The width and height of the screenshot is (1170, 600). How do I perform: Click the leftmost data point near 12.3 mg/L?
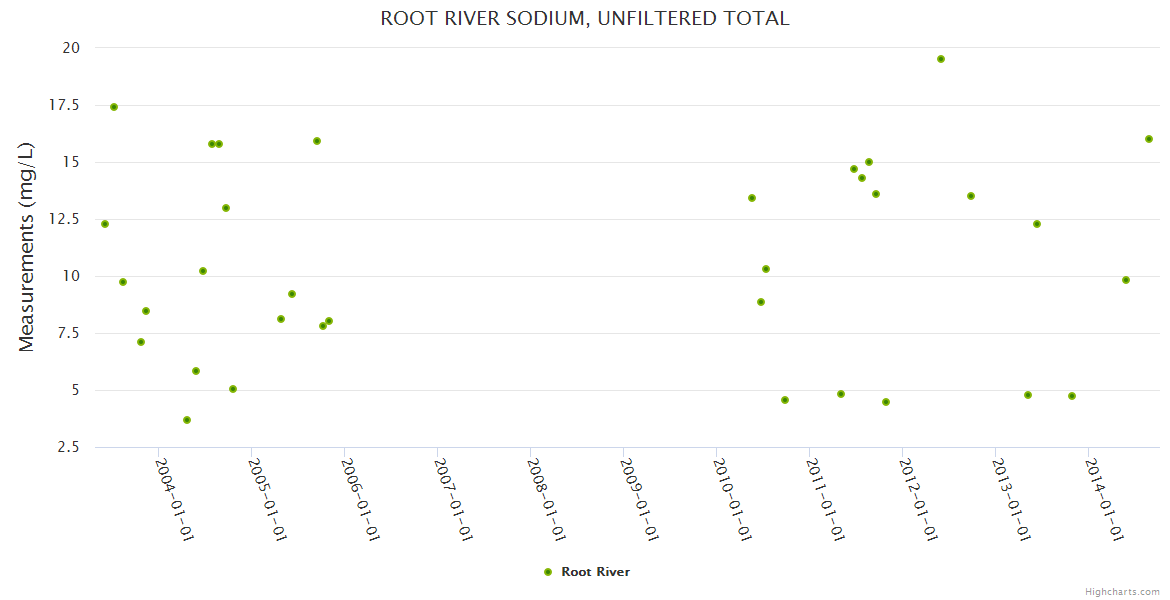pyautogui.click(x=105, y=224)
